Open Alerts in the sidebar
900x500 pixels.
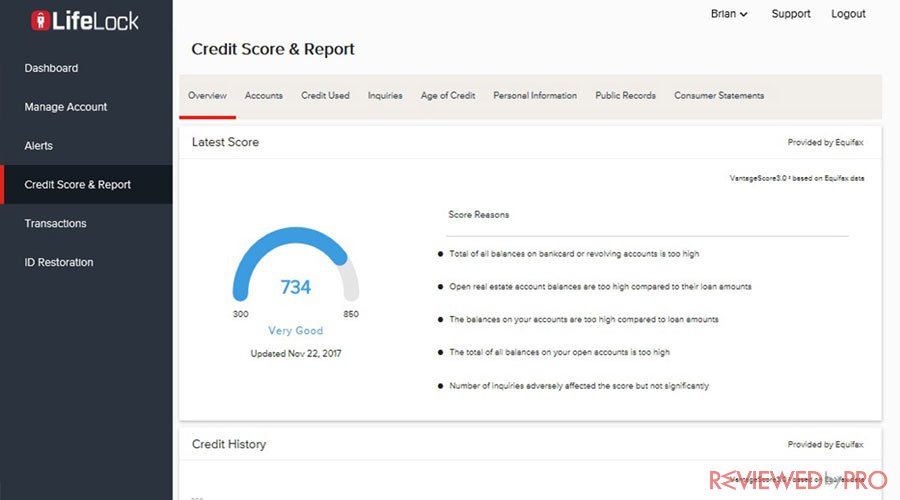[x=38, y=146]
